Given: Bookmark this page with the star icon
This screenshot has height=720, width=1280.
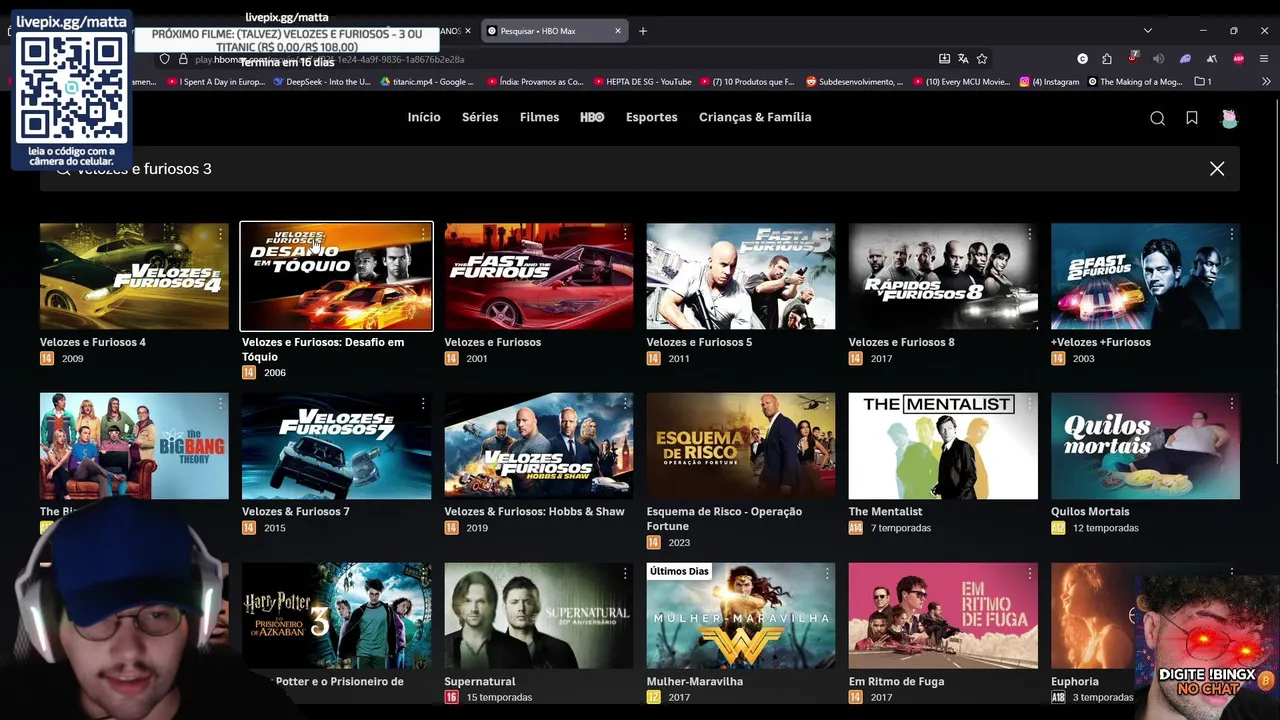Looking at the screenshot, I should (982, 59).
